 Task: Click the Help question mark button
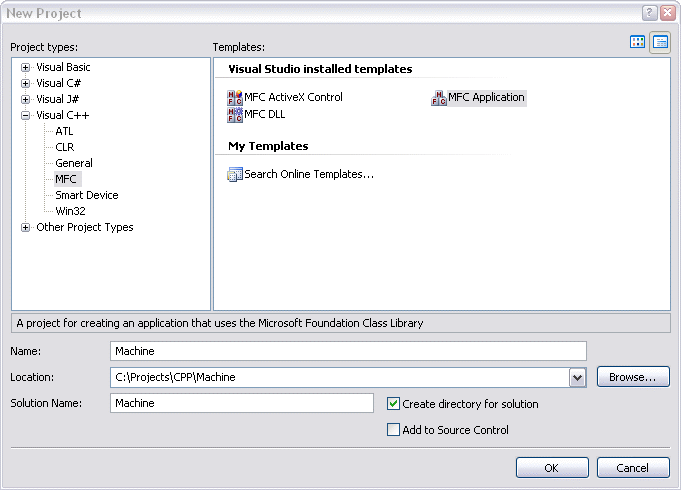point(649,13)
